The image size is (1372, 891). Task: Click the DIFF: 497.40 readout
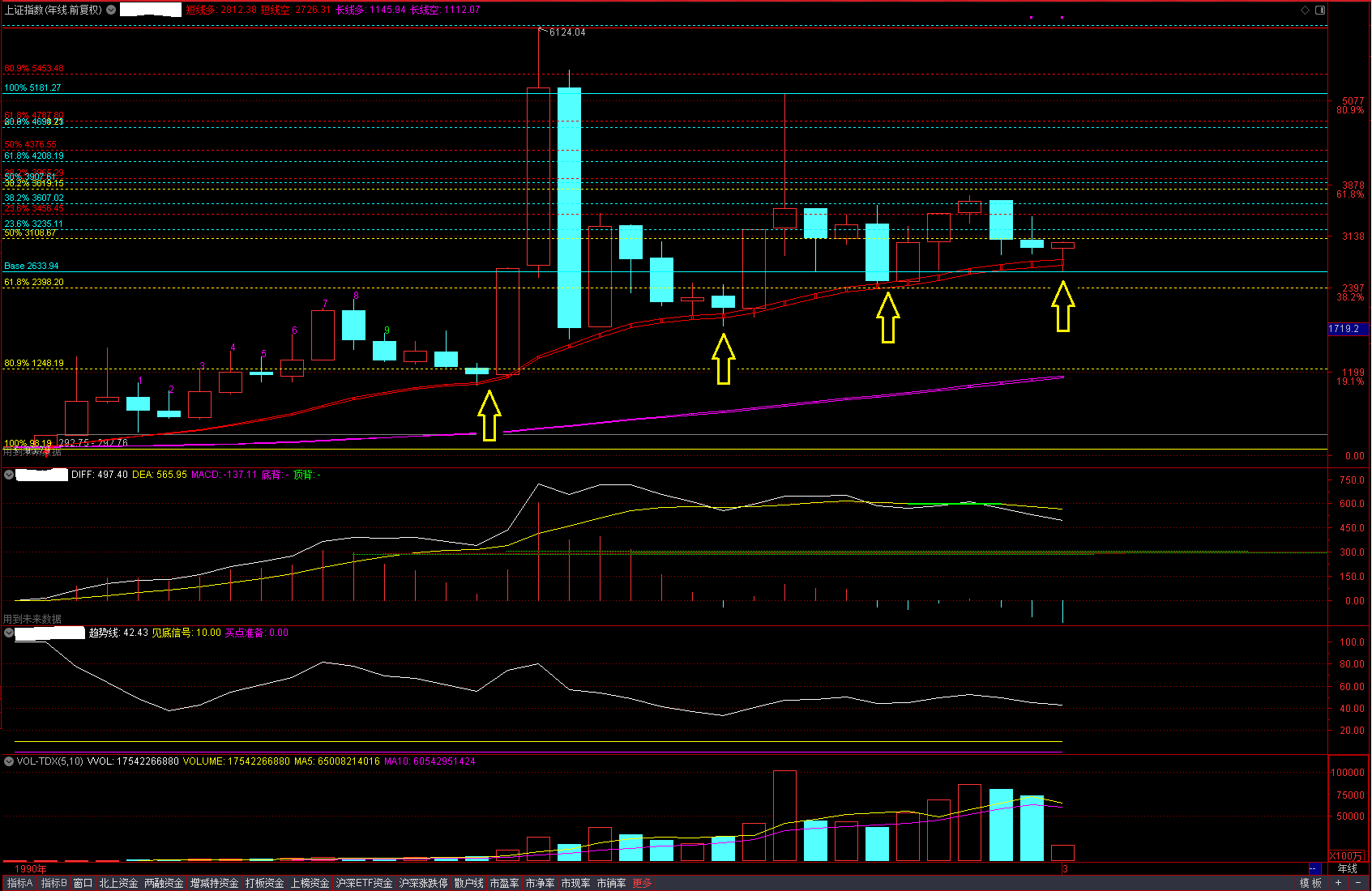click(x=100, y=475)
